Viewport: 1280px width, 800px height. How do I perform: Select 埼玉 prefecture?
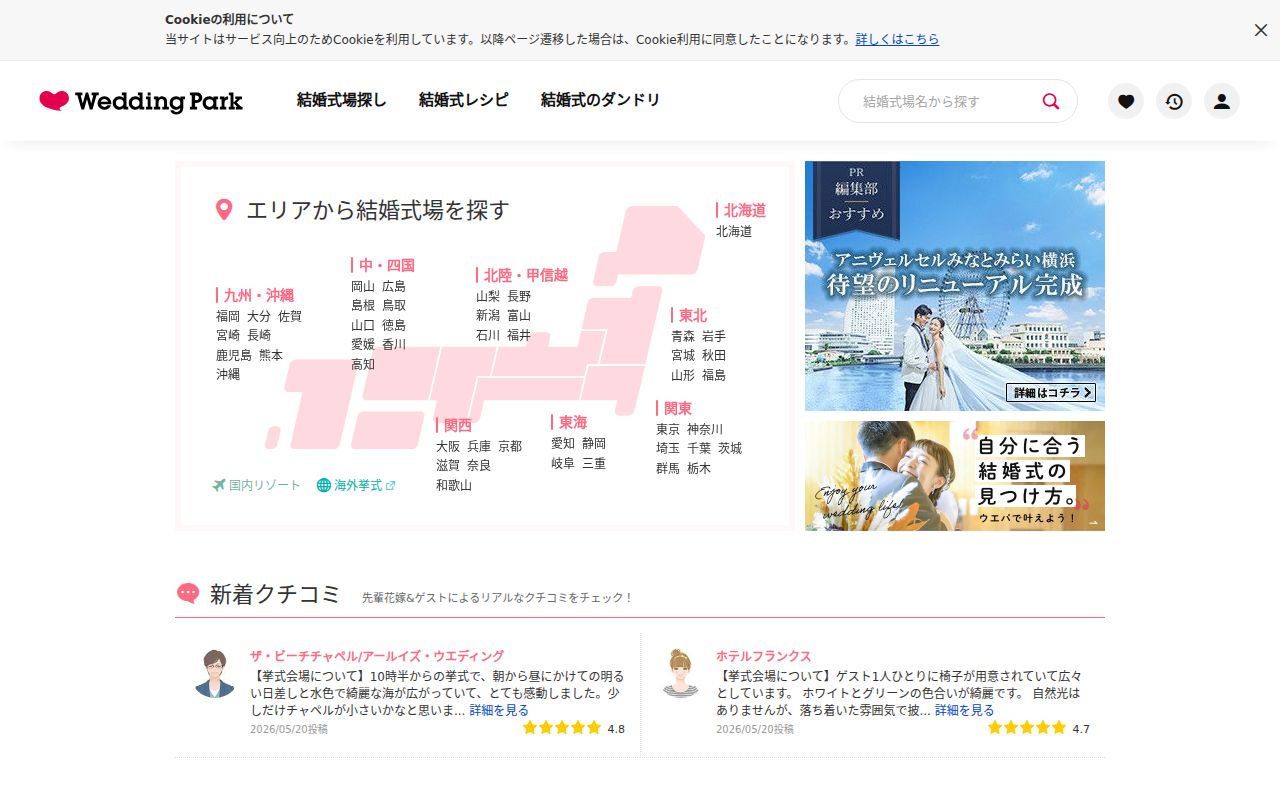point(668,448)
